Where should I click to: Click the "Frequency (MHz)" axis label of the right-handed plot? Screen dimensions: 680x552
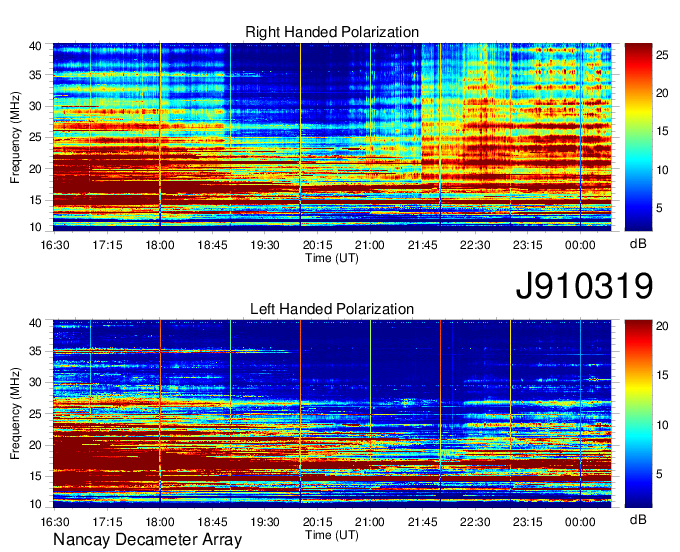[15, 137]
